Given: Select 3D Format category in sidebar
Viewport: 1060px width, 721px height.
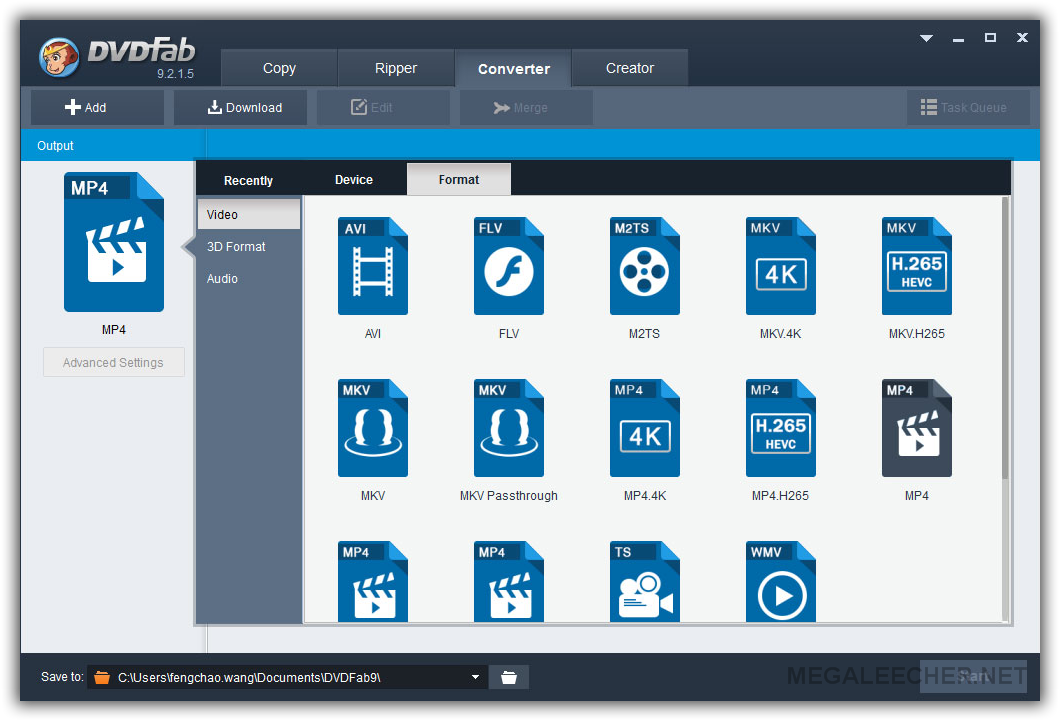Looking at the screenshot, I should [249, 247].
